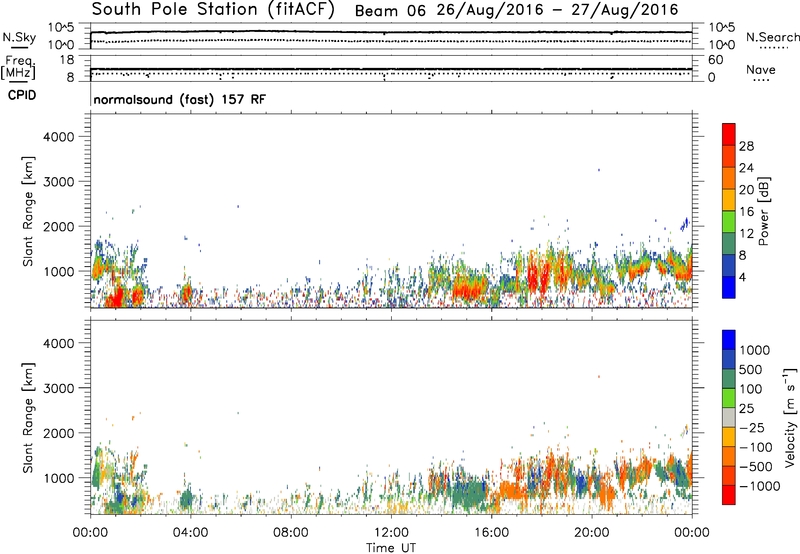Screen dimensions: 800x554
Task: Click the isolated blue power echo near 3300 km
Action: point(599,170)
